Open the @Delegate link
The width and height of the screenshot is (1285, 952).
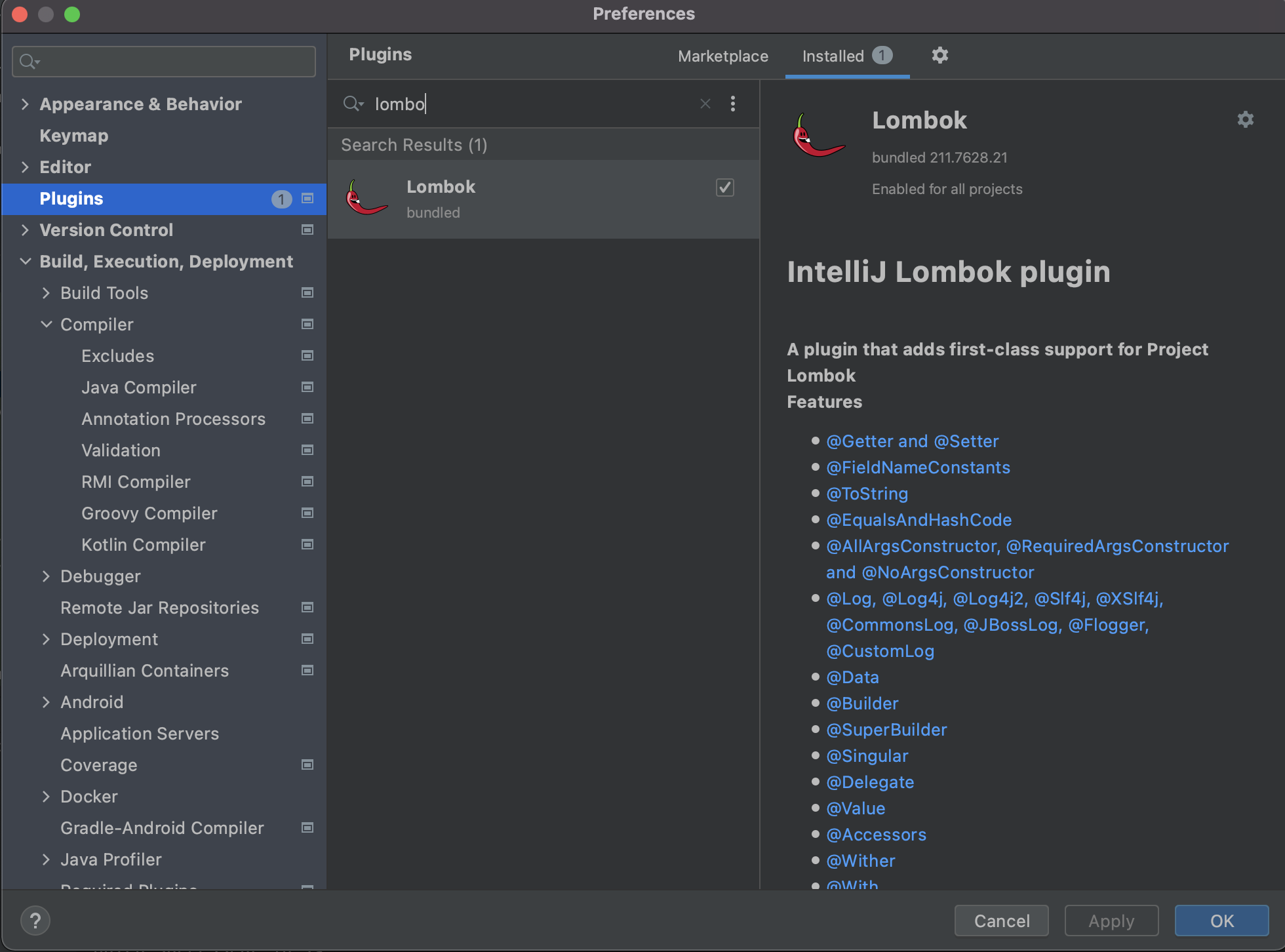[870, 782]
